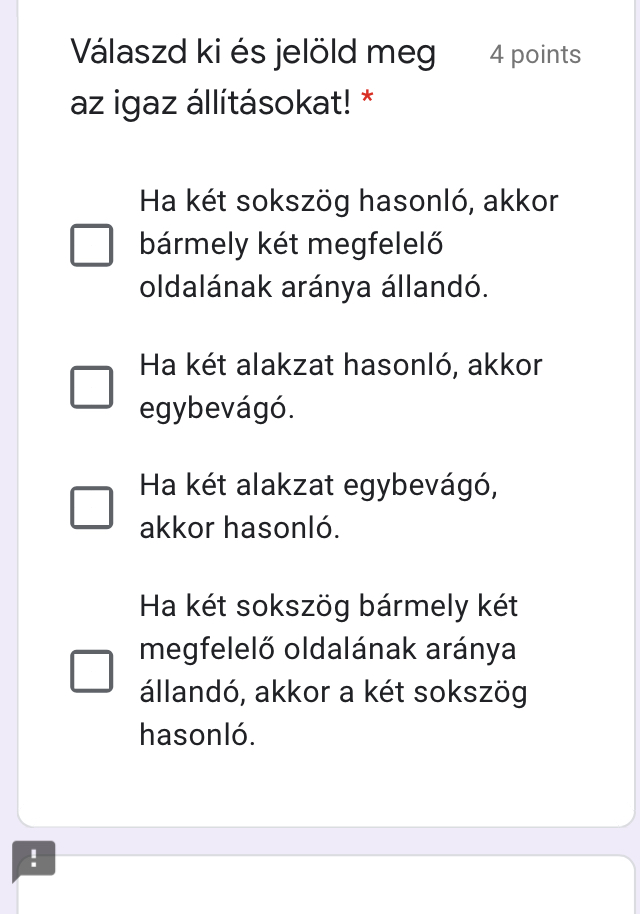Click the 'Ha két alakzat hasonló, akkor' label
Image resolution: width=640 pixels, height=914 pixels.
[341, 365]
